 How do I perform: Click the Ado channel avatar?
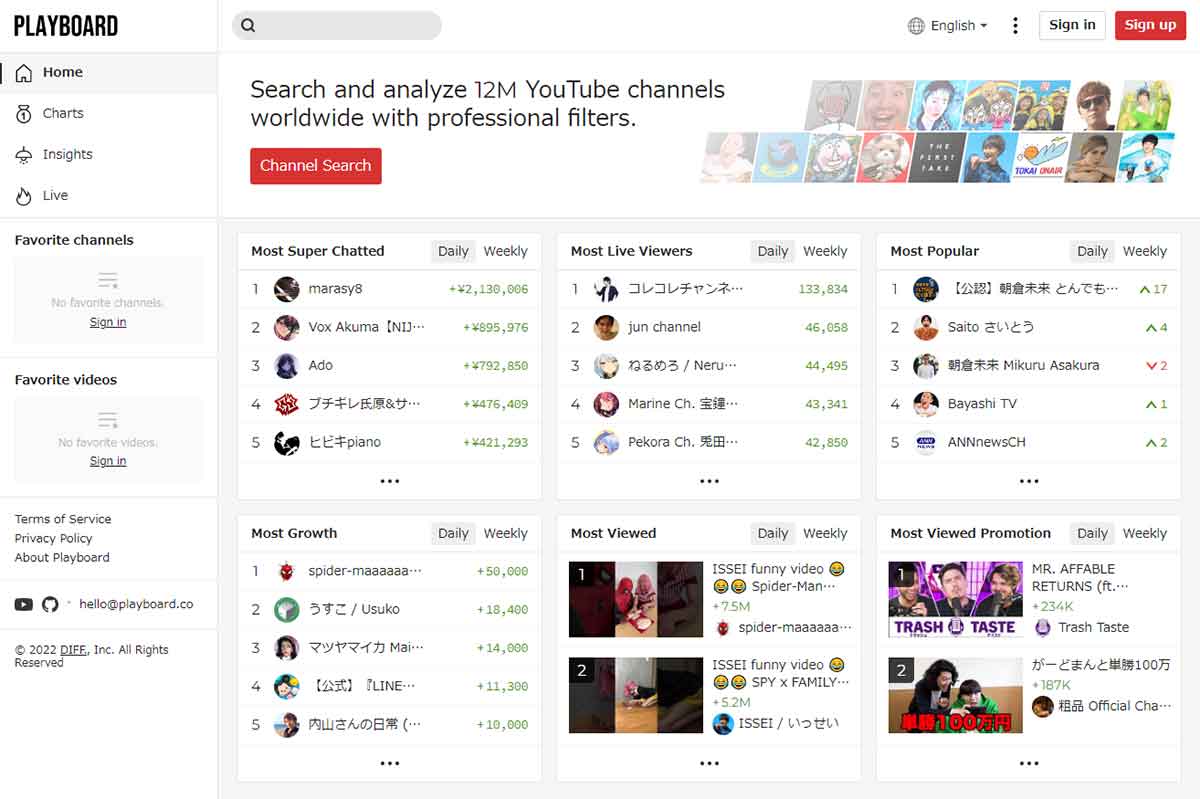coord(287,366)
